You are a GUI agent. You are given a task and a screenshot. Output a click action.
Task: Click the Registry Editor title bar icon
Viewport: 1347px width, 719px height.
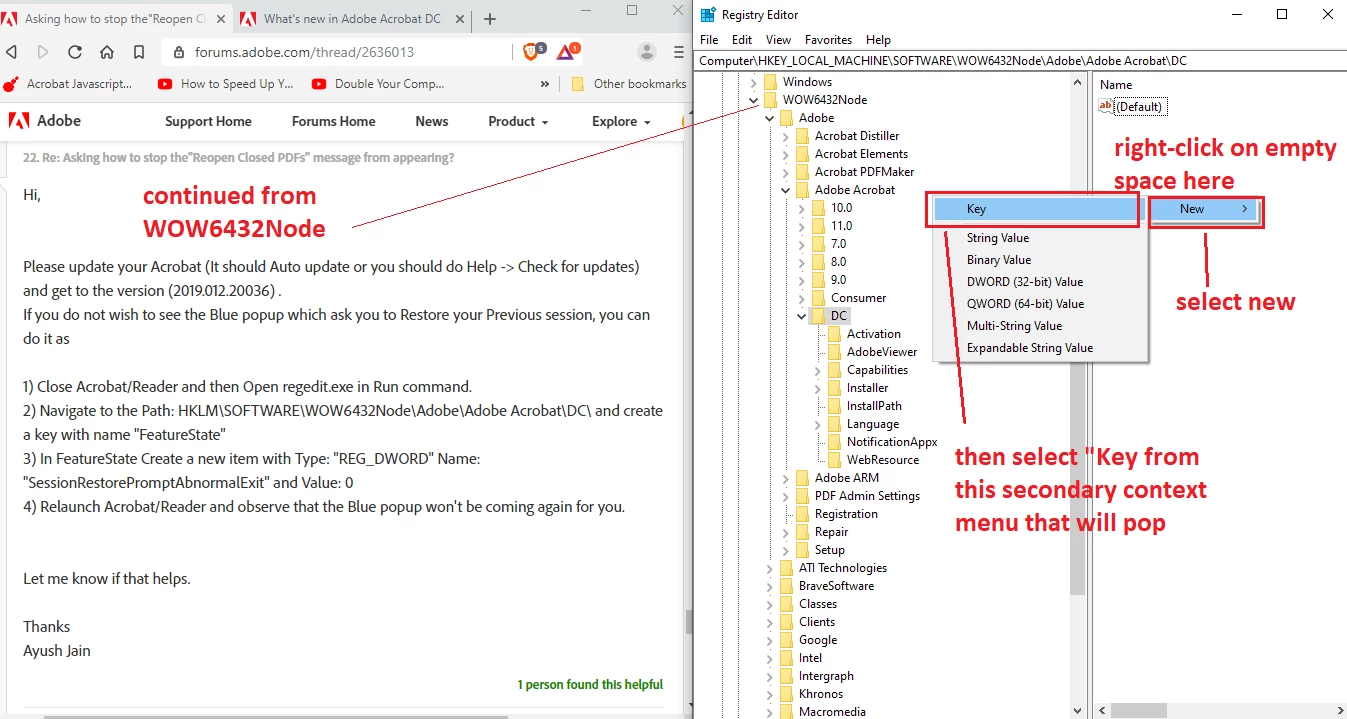[x=708, y=14]
